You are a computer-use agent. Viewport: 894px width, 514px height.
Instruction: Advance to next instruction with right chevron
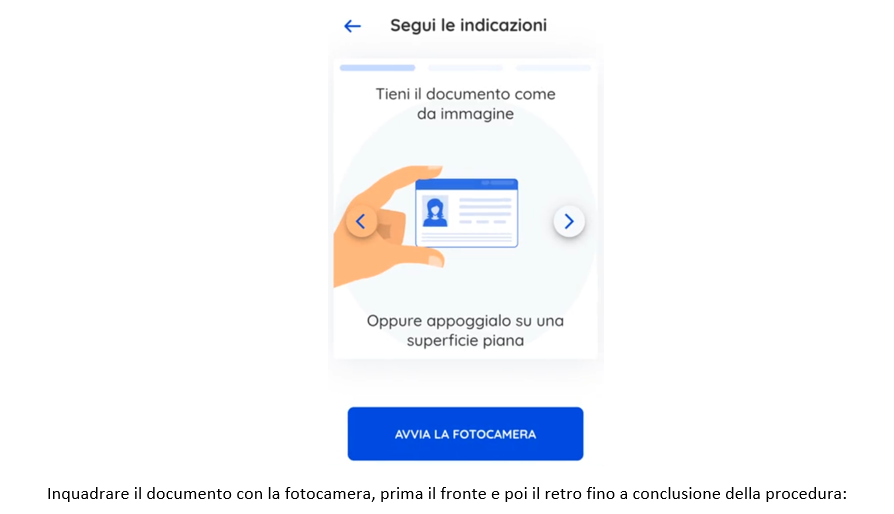coord(569,221)
